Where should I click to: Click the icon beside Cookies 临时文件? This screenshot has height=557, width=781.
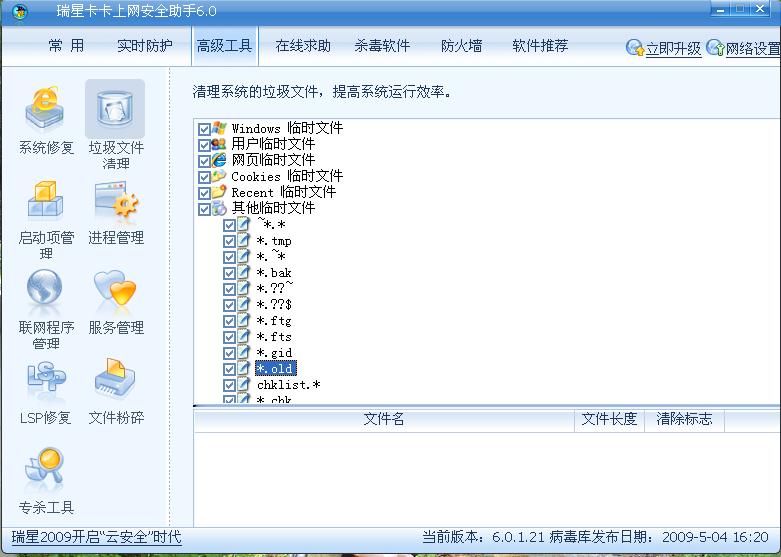(219, 176)
